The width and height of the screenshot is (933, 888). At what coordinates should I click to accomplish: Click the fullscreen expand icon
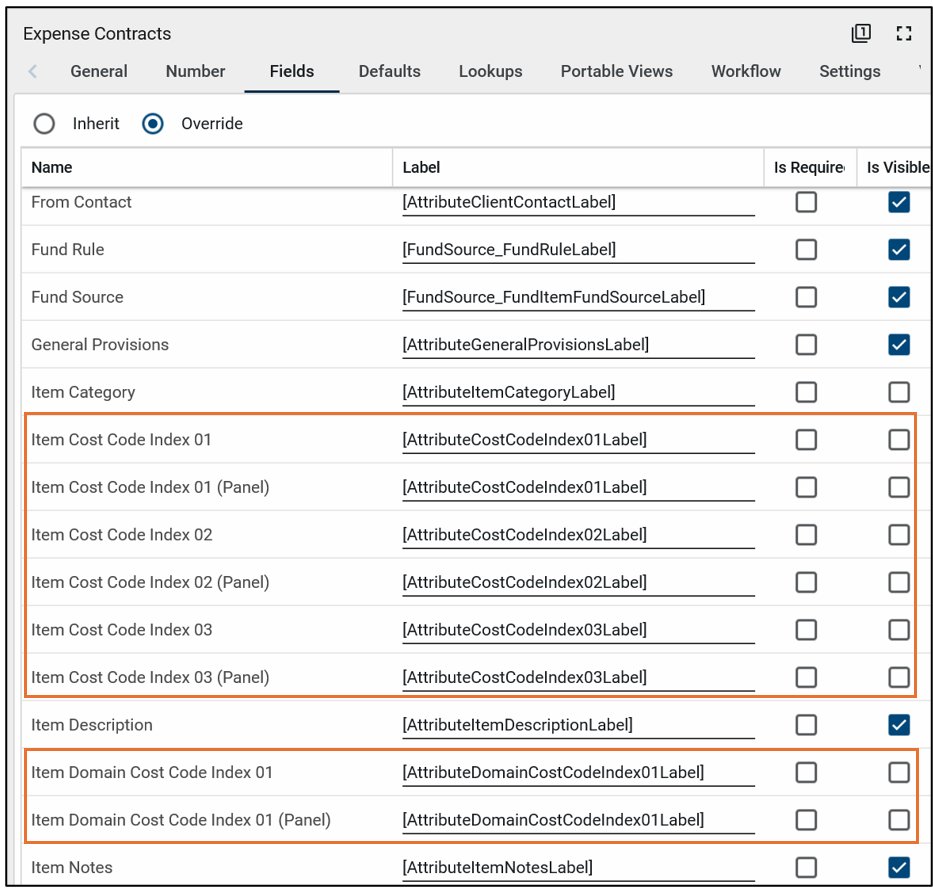(x=904, y=34)
